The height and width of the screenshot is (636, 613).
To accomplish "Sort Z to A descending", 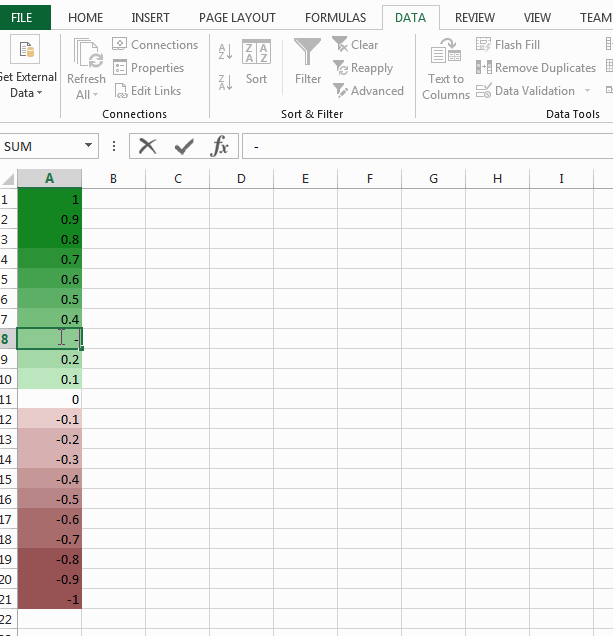I will 225,83.
